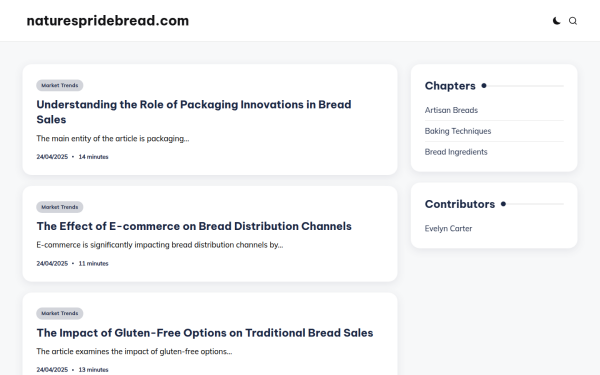
Task: Open the Gluten-Free Options article title
Action: tap(205, 333)
